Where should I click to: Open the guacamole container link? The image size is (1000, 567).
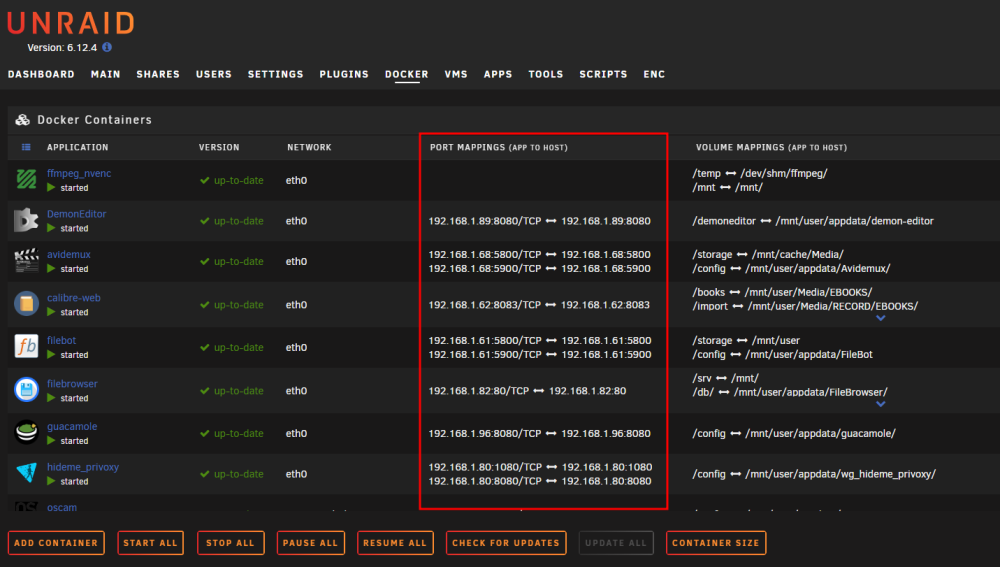[72, 427]
